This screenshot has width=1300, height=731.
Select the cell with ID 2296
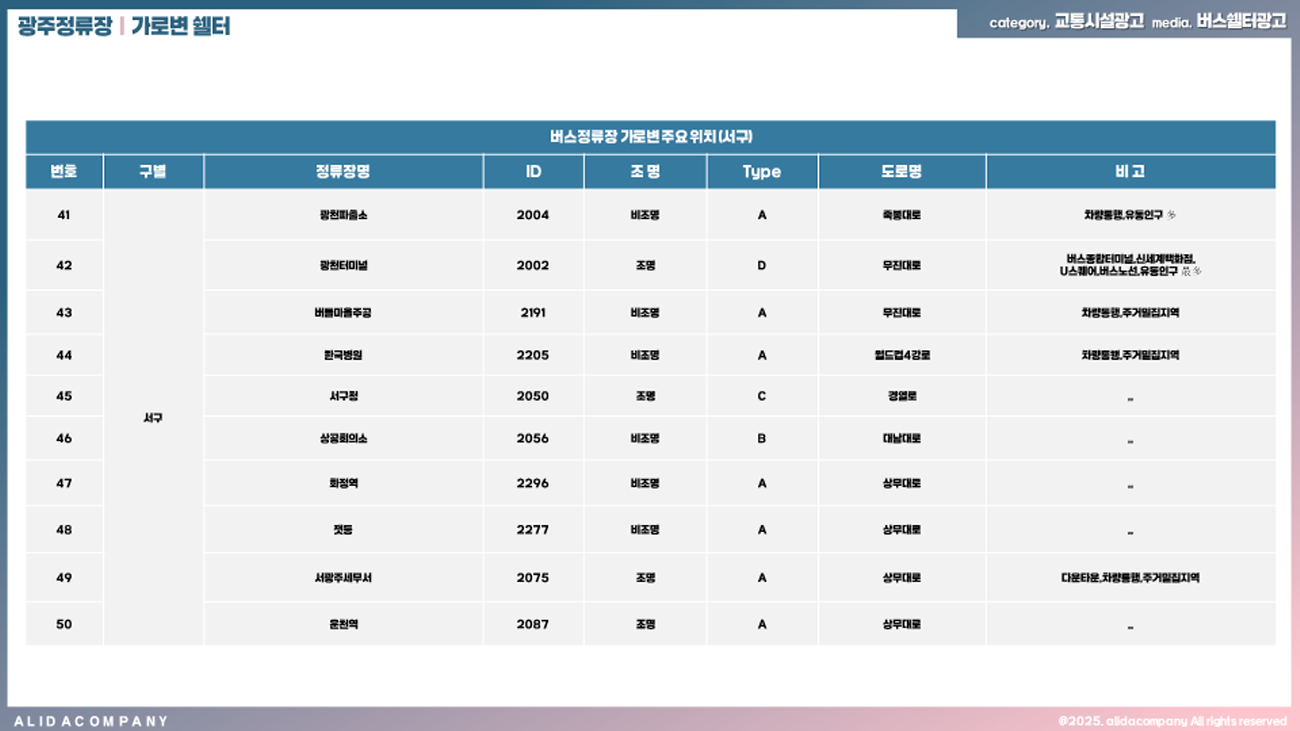click(x=533, y=483)
